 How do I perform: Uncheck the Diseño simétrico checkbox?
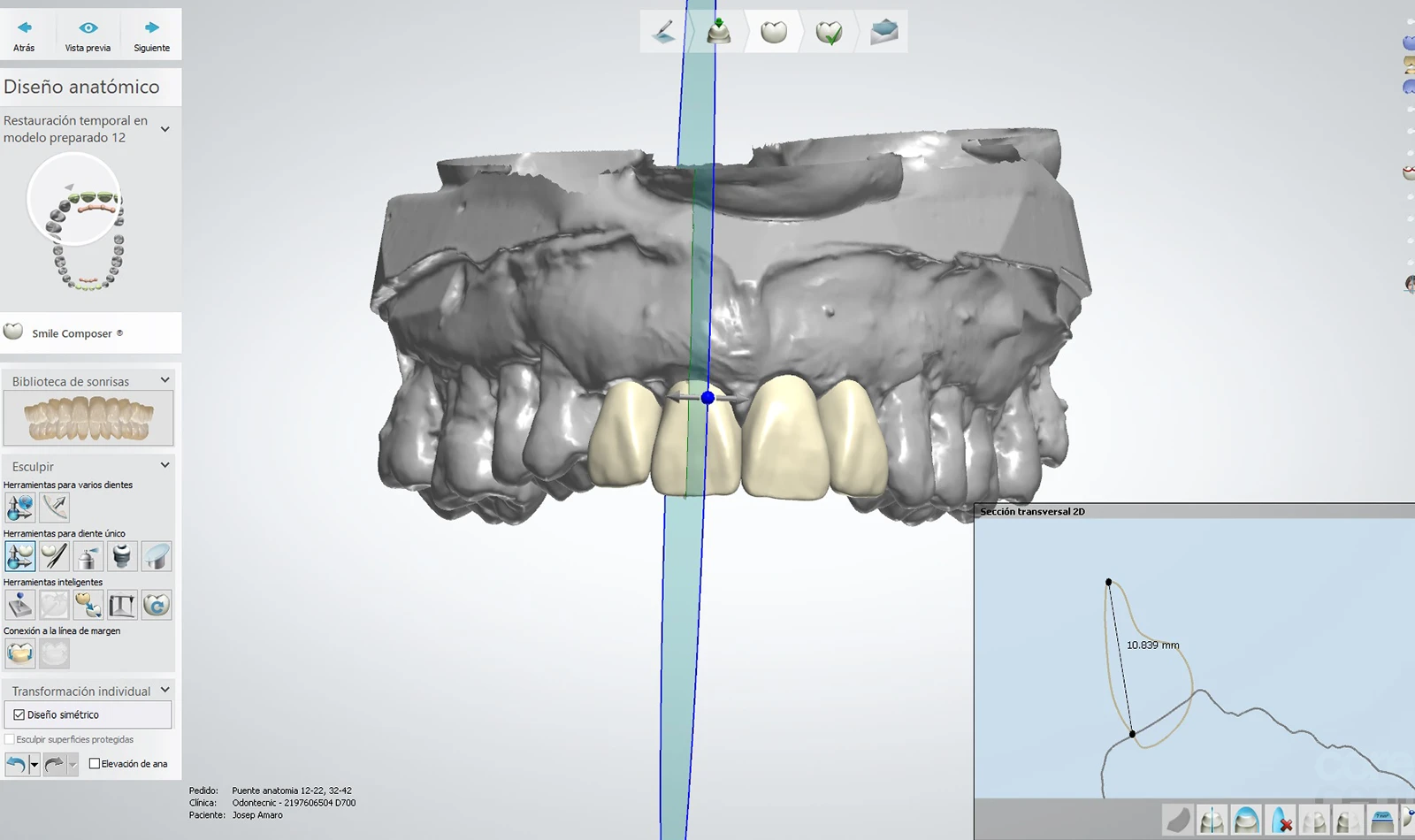point(19,714)
